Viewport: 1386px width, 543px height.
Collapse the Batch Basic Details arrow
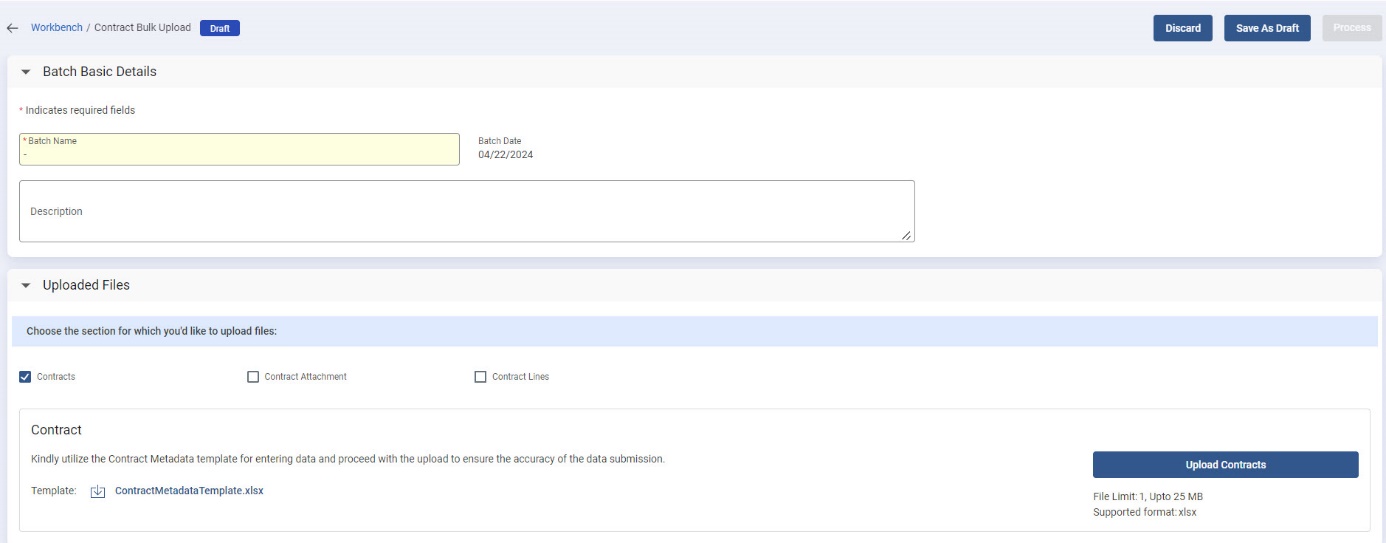[25, 72]
